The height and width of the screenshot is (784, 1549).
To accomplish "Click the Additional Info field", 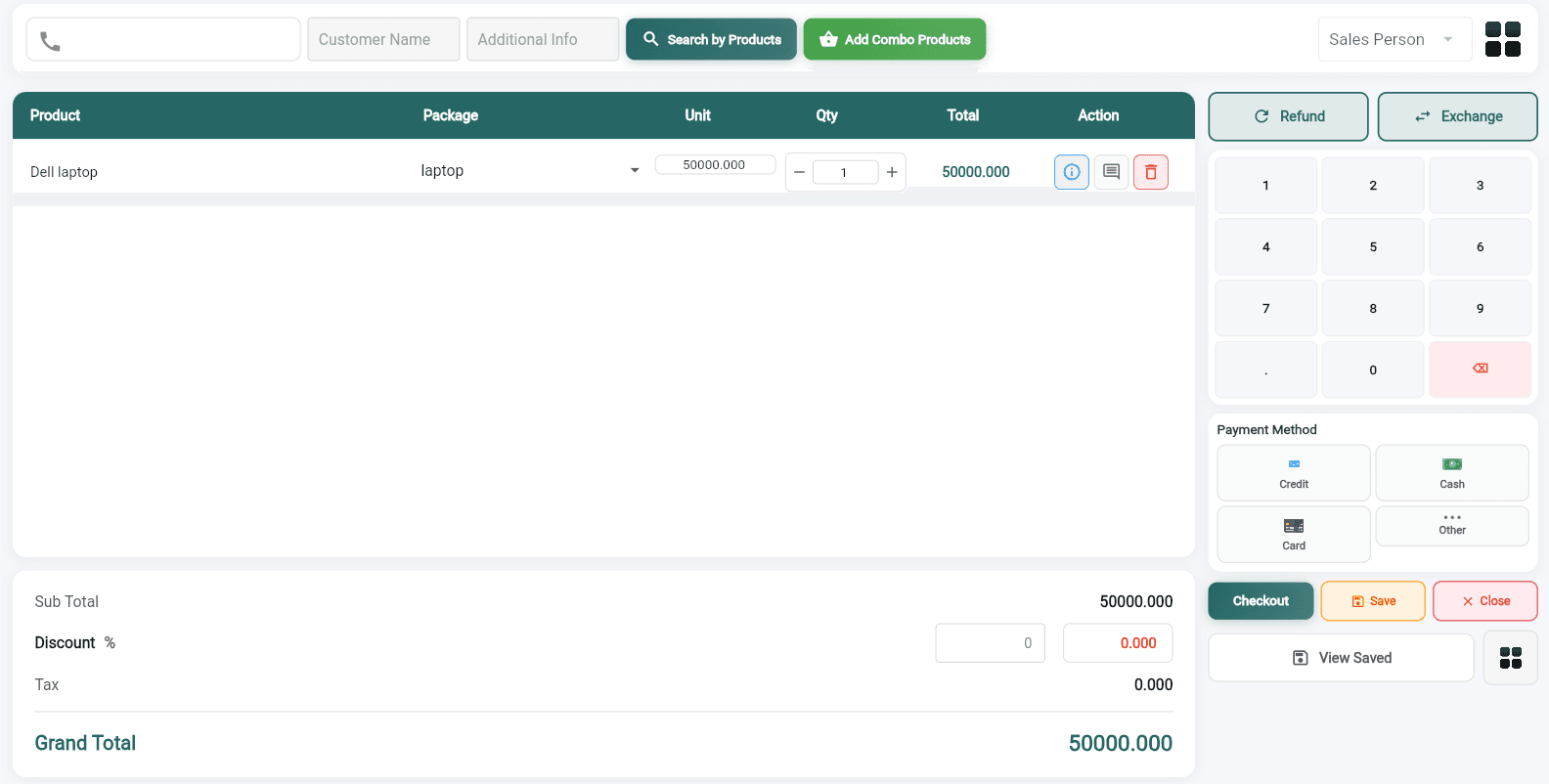I will 543,39.
